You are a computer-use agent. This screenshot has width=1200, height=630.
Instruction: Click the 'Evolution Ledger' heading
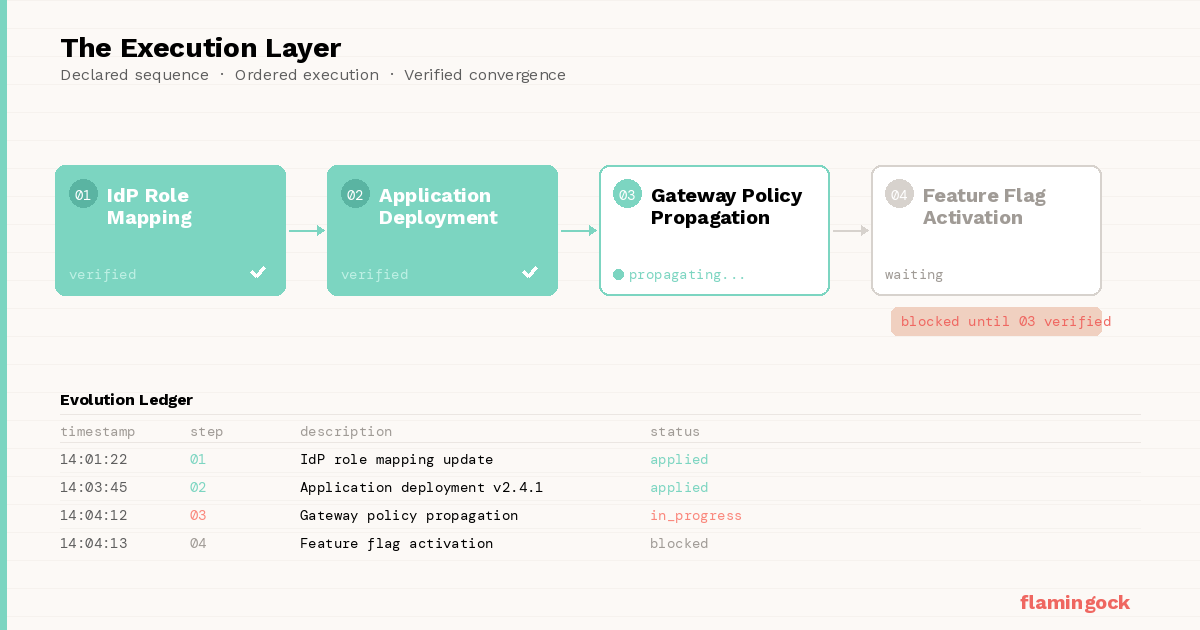coord(126,400)
